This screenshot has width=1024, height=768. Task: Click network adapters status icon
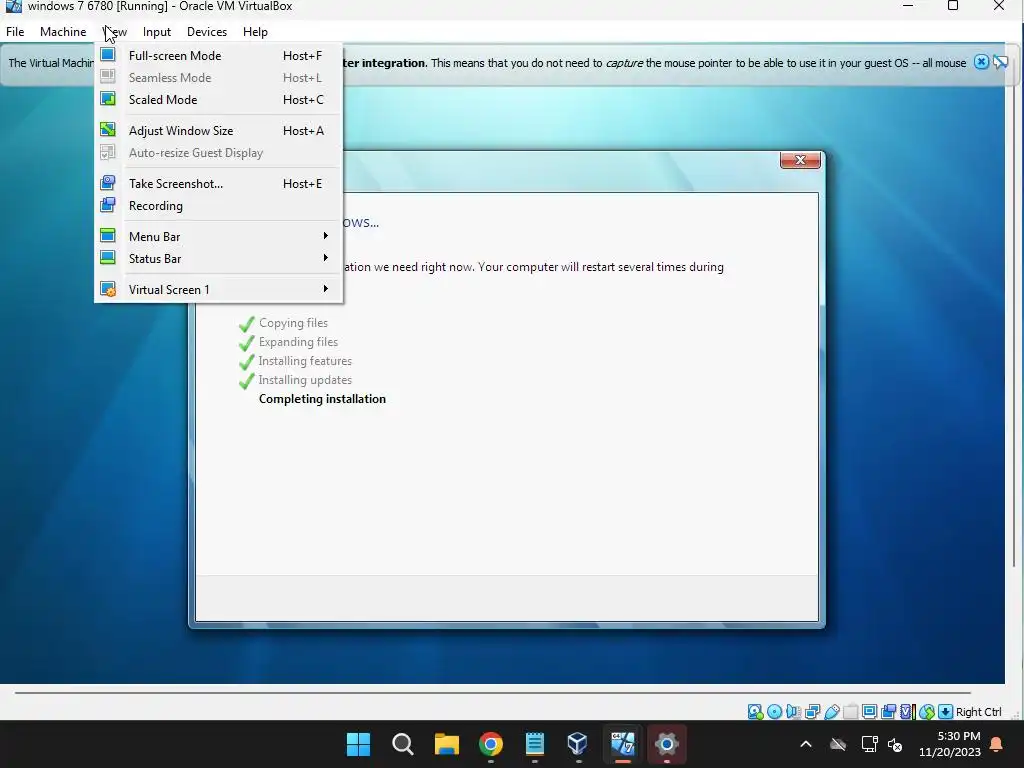[812, 712]
